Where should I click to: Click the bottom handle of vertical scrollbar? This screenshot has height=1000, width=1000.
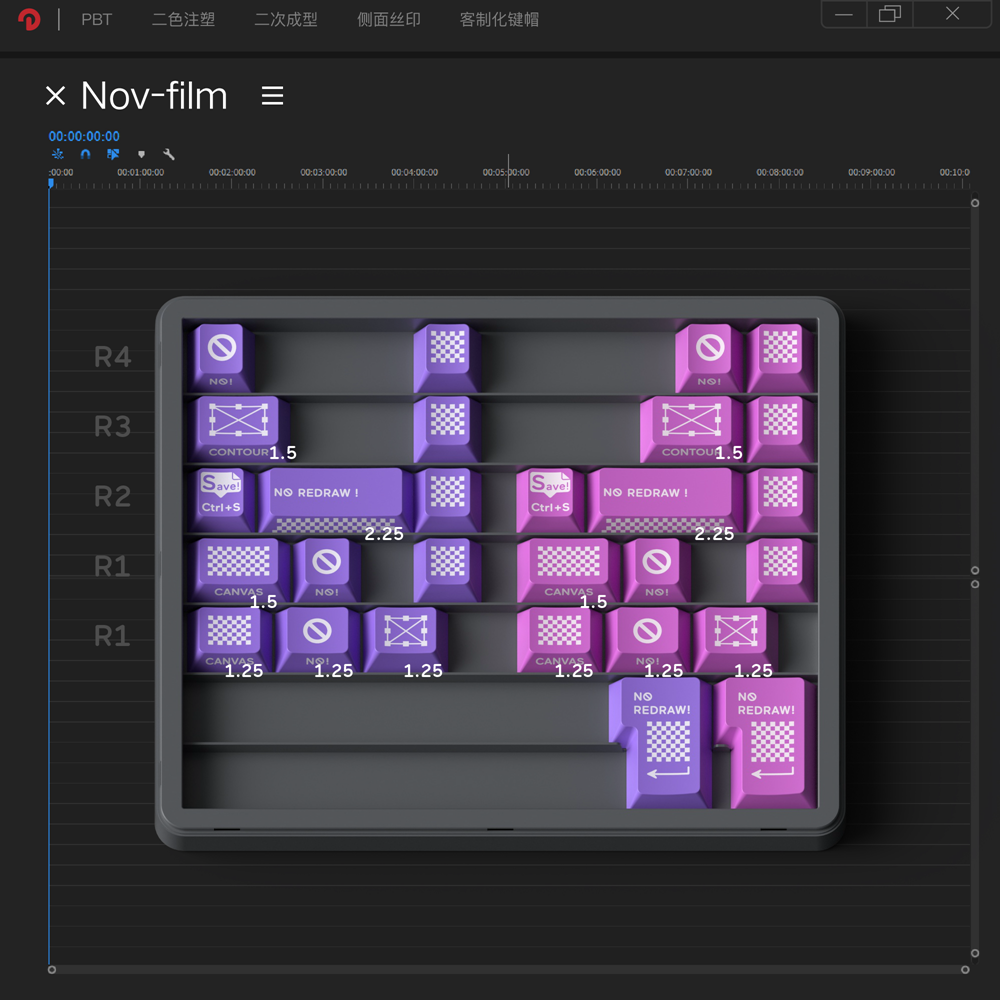point(974,953)
